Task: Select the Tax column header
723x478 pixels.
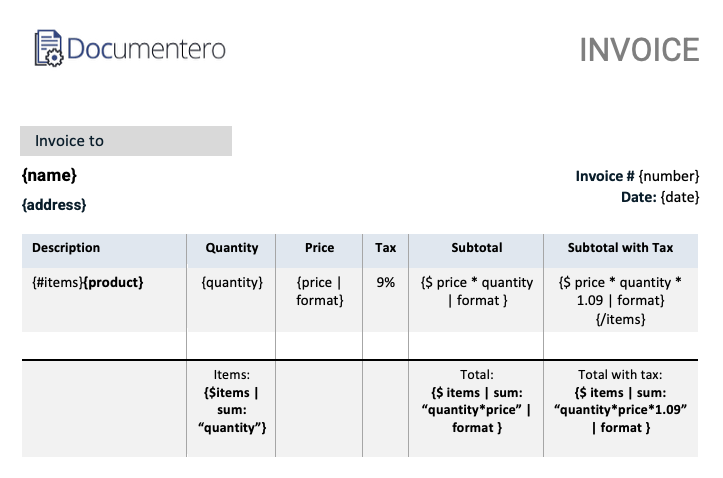Action: [x=385, y=248]
